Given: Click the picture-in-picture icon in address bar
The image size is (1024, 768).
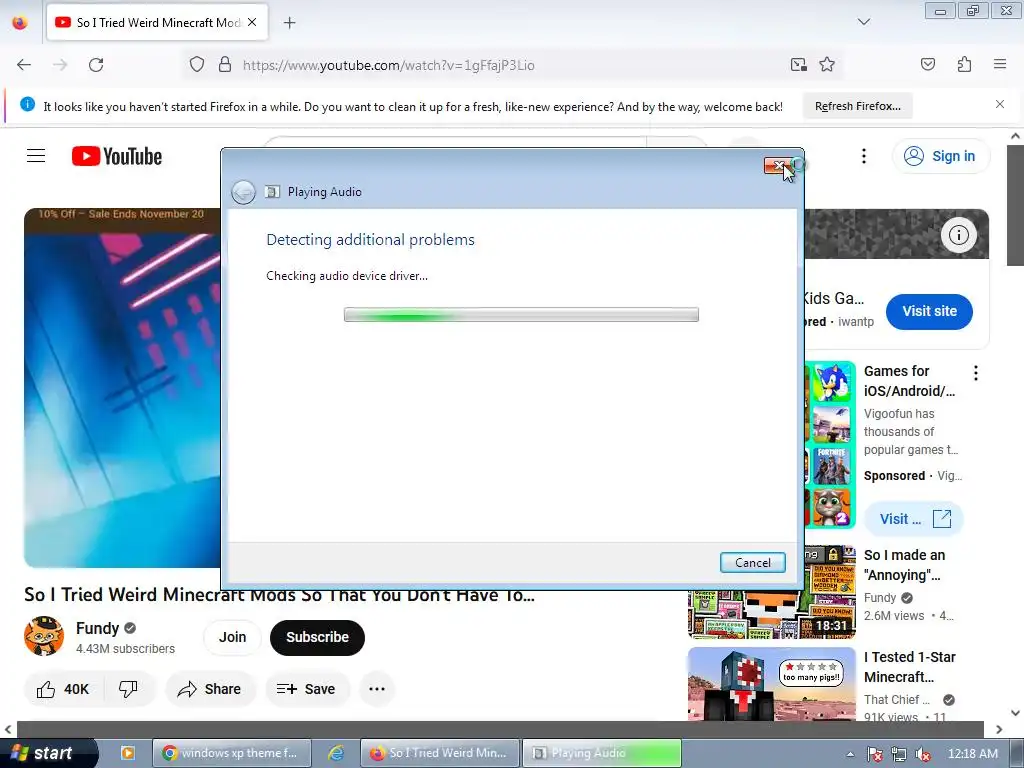Looking at the screenshot, I should point(798,65).
